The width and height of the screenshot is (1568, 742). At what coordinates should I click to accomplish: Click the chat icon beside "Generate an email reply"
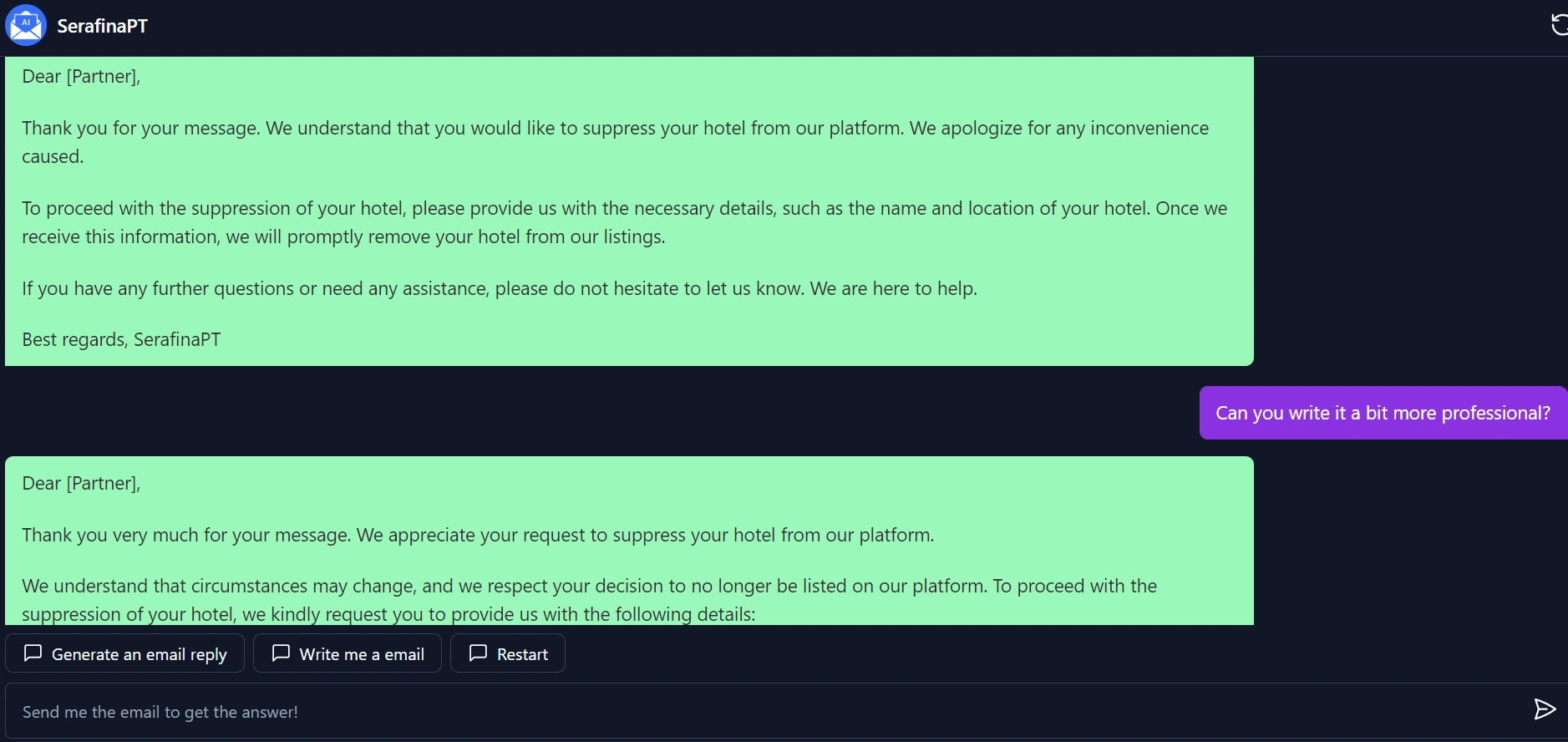[33, 653]
